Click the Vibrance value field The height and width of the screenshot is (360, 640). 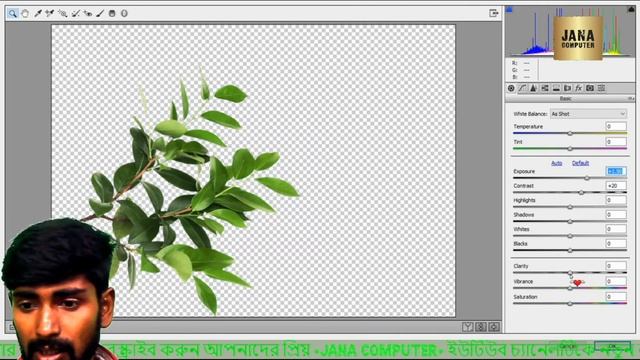(616, 281)
